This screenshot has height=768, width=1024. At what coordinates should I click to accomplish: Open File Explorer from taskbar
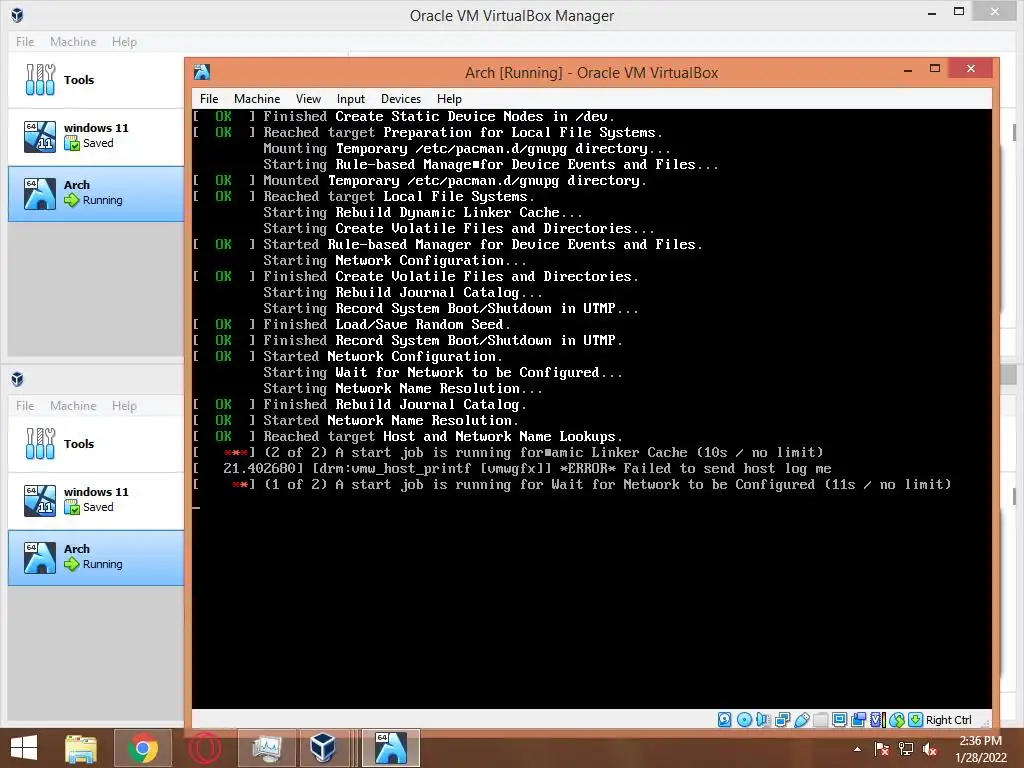pos(81,748)
